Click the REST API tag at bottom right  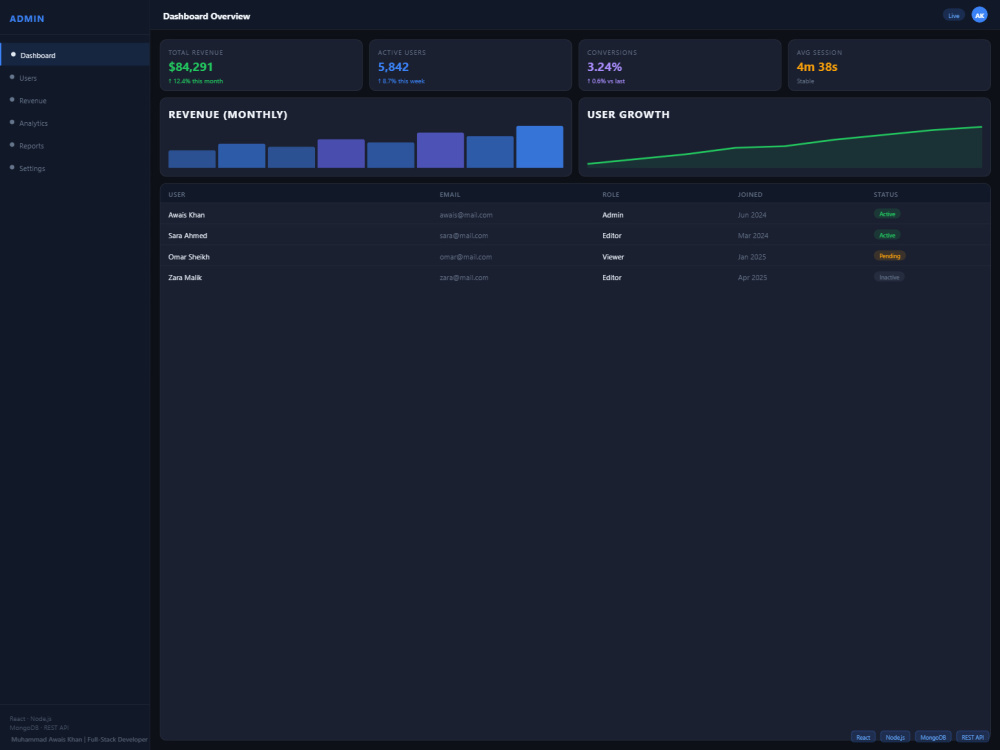(973, 737)
